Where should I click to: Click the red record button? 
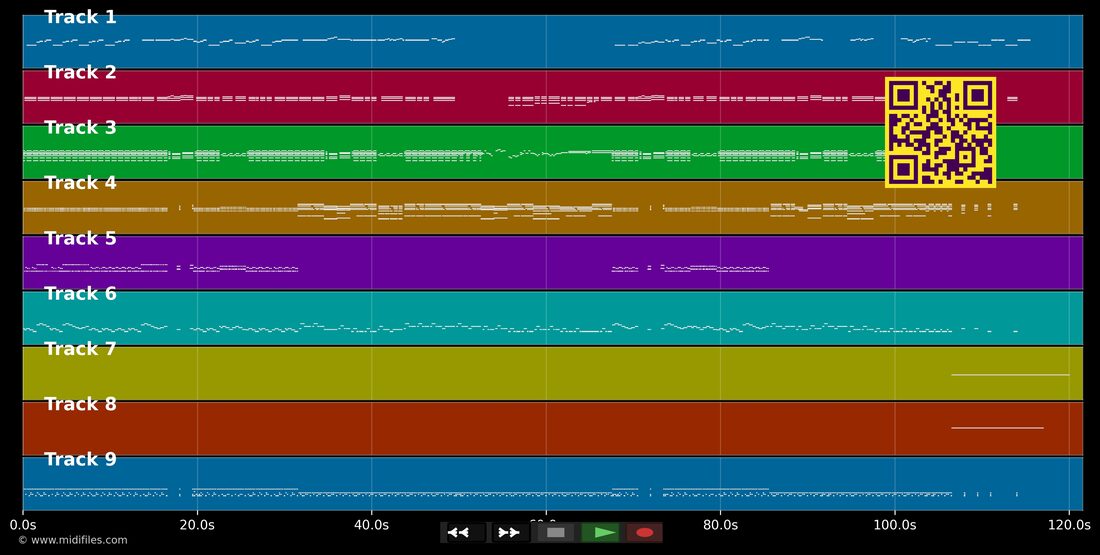coord(644,533)
